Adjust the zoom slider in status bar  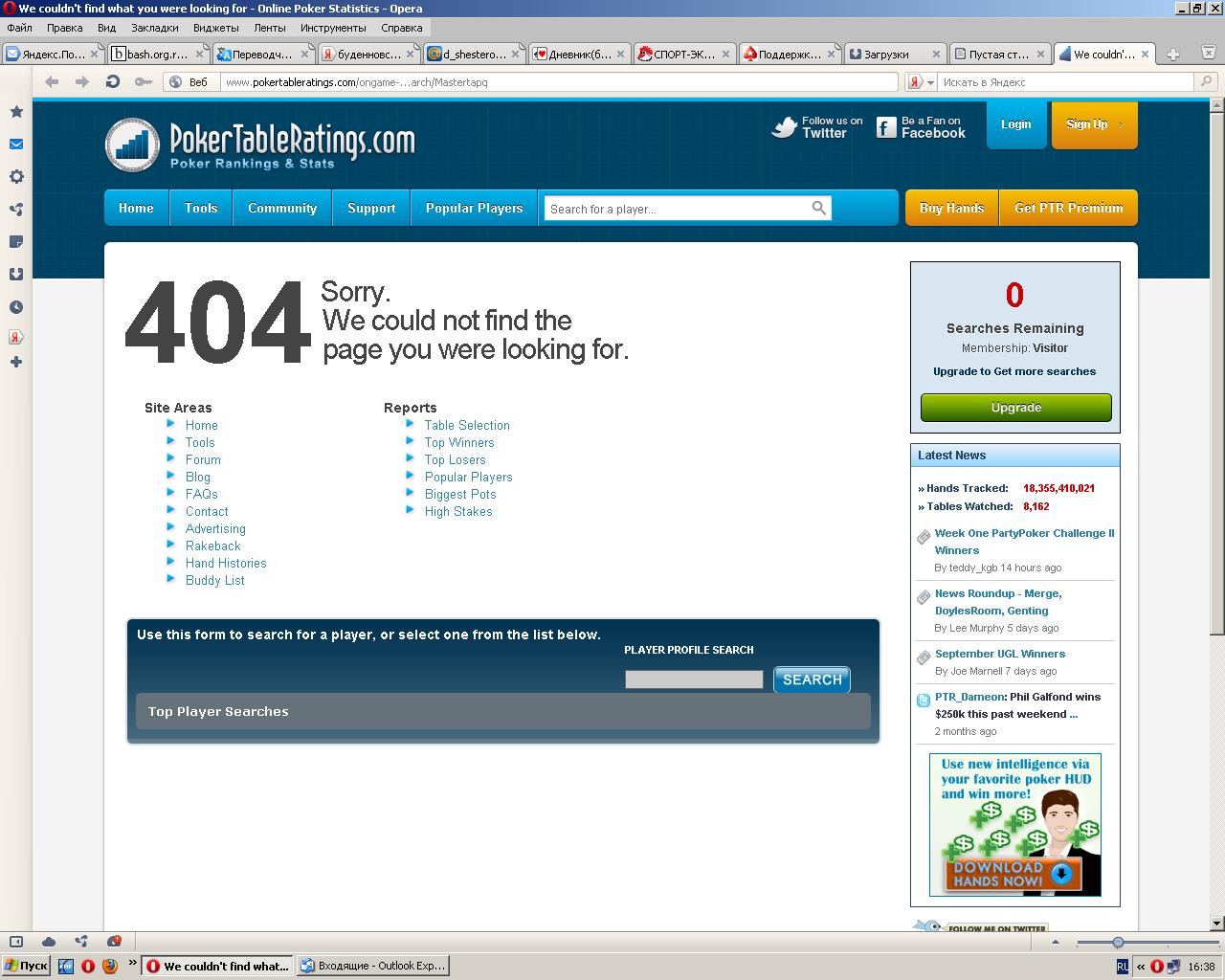pyautogui.click(x=1118, y=943)
